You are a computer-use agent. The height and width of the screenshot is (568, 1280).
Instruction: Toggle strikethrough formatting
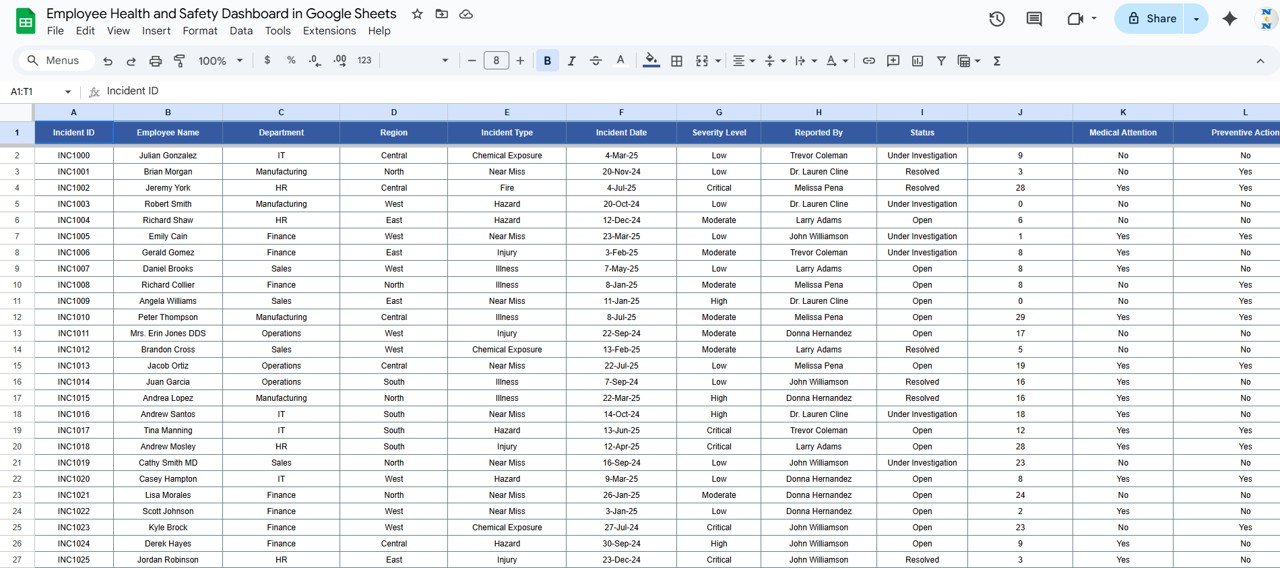pyautogui.click(x=596, y=61)
